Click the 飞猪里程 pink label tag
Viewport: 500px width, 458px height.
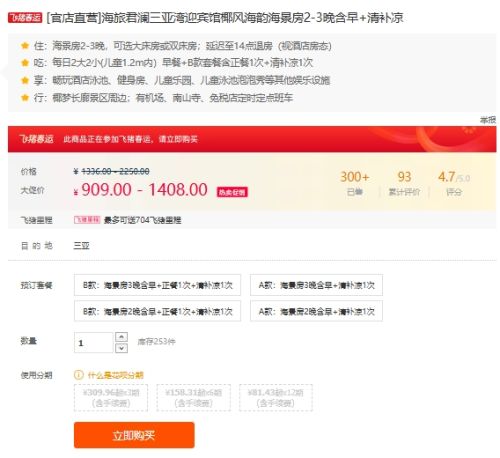(x=87, y=220)
